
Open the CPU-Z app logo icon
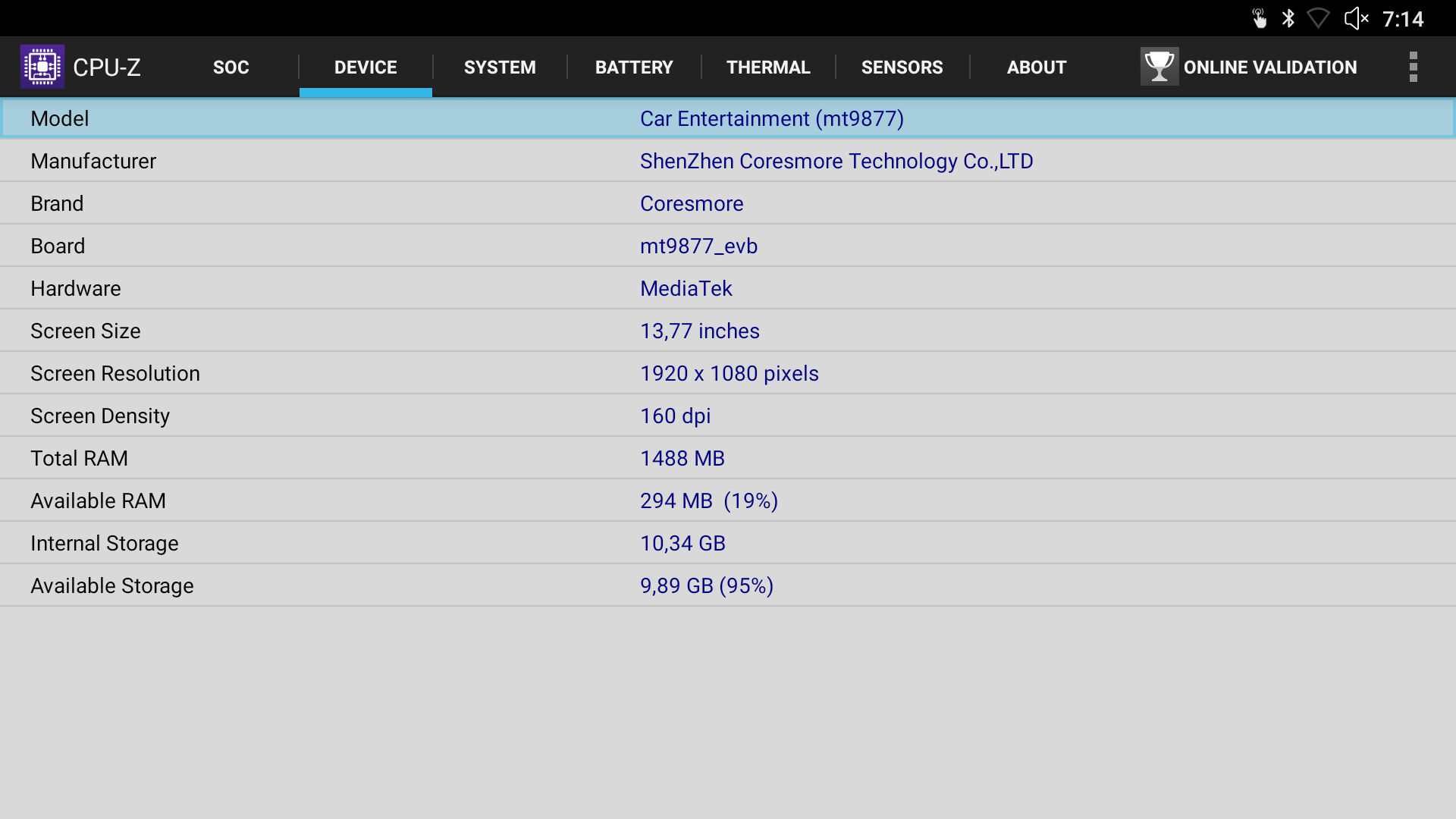[42, 67]
